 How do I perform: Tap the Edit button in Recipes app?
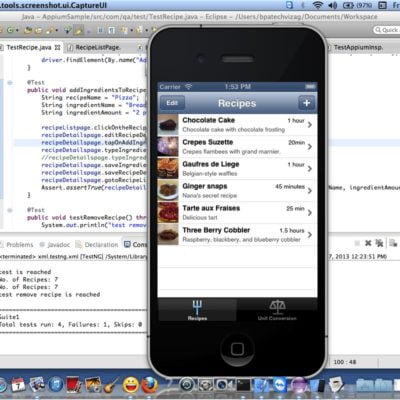[172, 103]
